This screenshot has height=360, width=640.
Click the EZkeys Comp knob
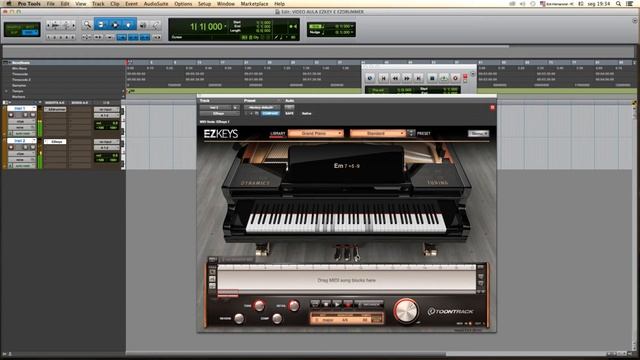click(277, 318)
